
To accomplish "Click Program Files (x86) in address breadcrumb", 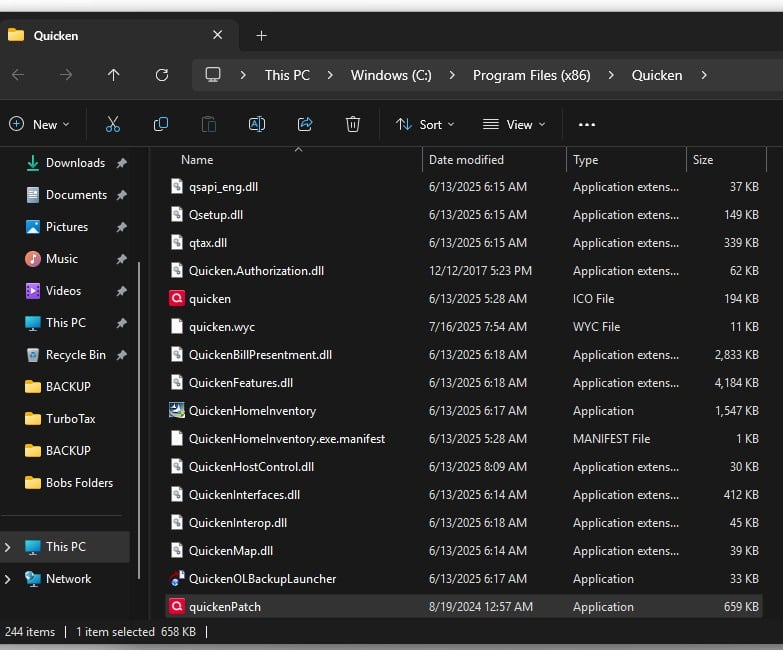I will click(531, 75).
